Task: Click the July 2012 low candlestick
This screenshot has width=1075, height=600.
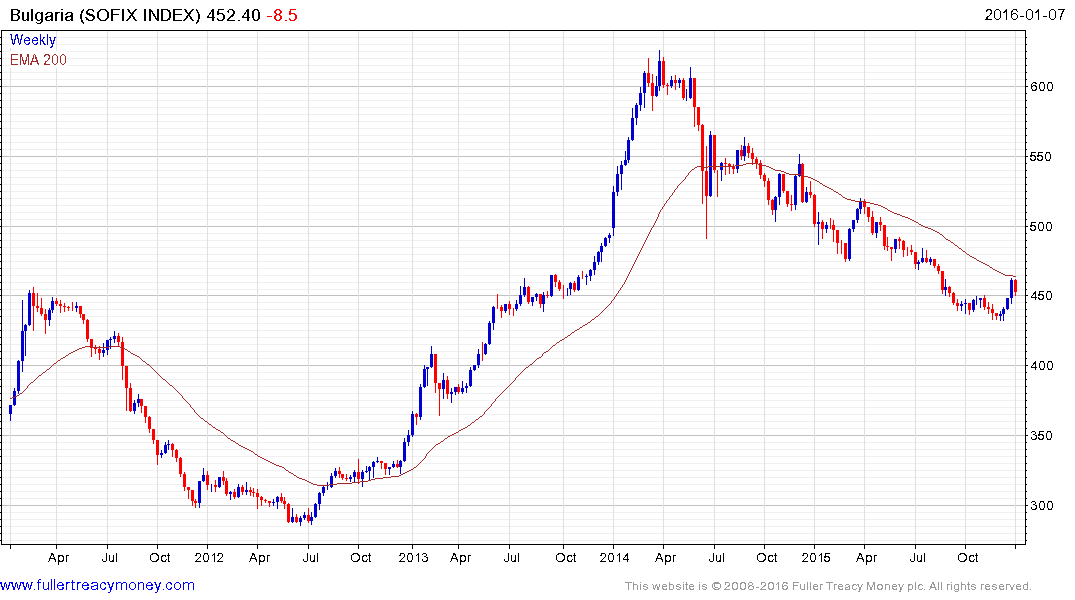Action: point(310,516)
